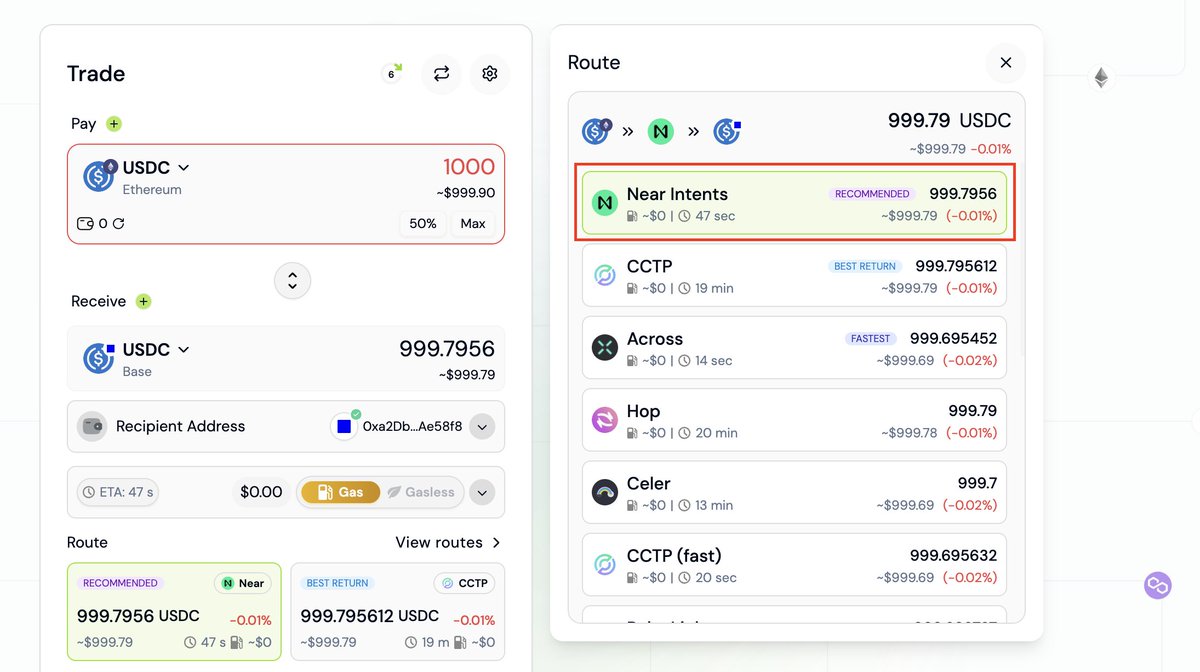
Task: Add another Pay token with plus icon
Action: [x=114, y=124]
